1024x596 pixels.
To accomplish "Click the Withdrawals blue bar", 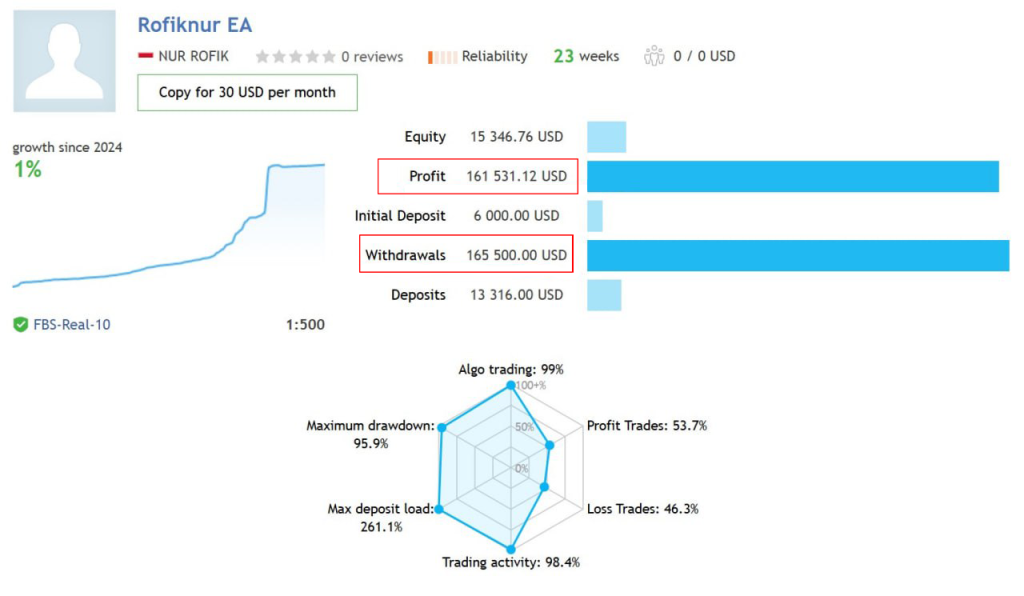I will (x=798, y=255).
